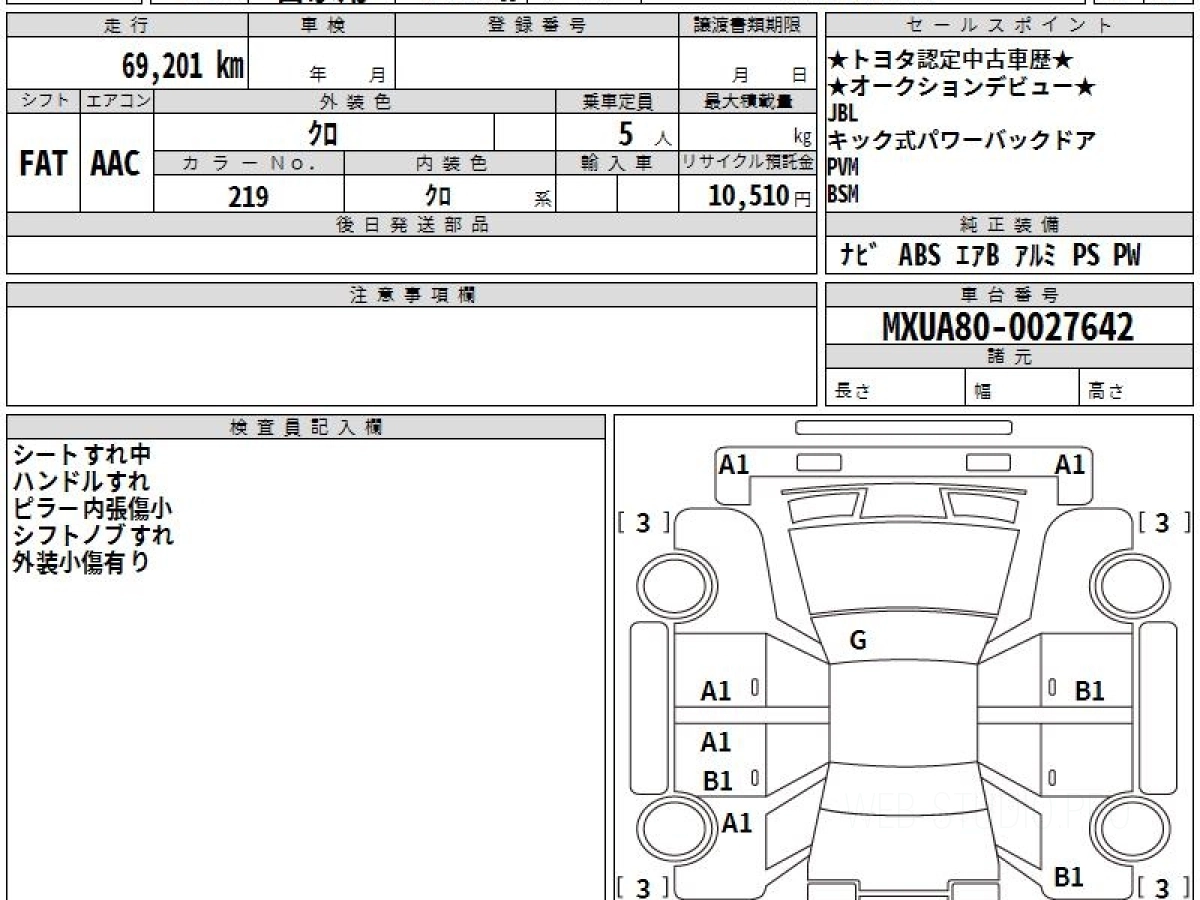1200x900 pixels.
Task: Click the color number 219
Action: [248, 197]
